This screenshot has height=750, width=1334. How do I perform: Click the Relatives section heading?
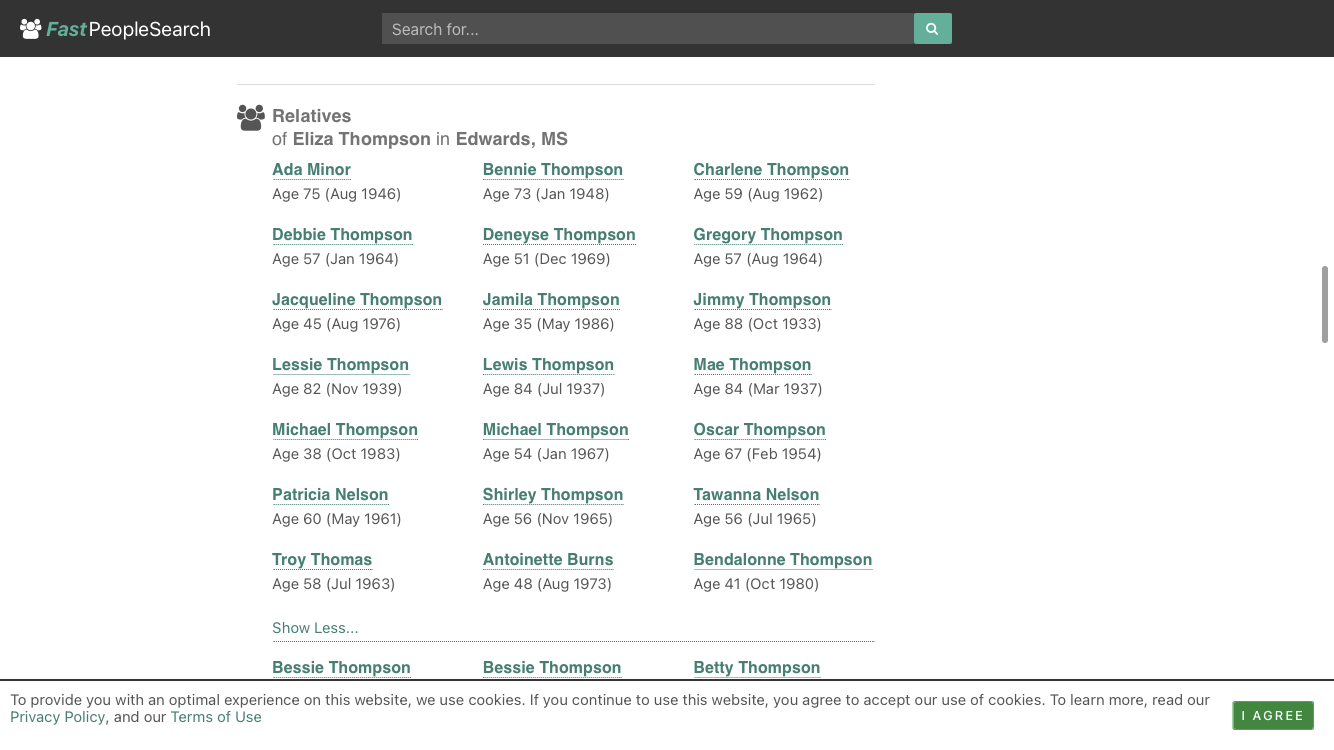click(x=312, y=116)
